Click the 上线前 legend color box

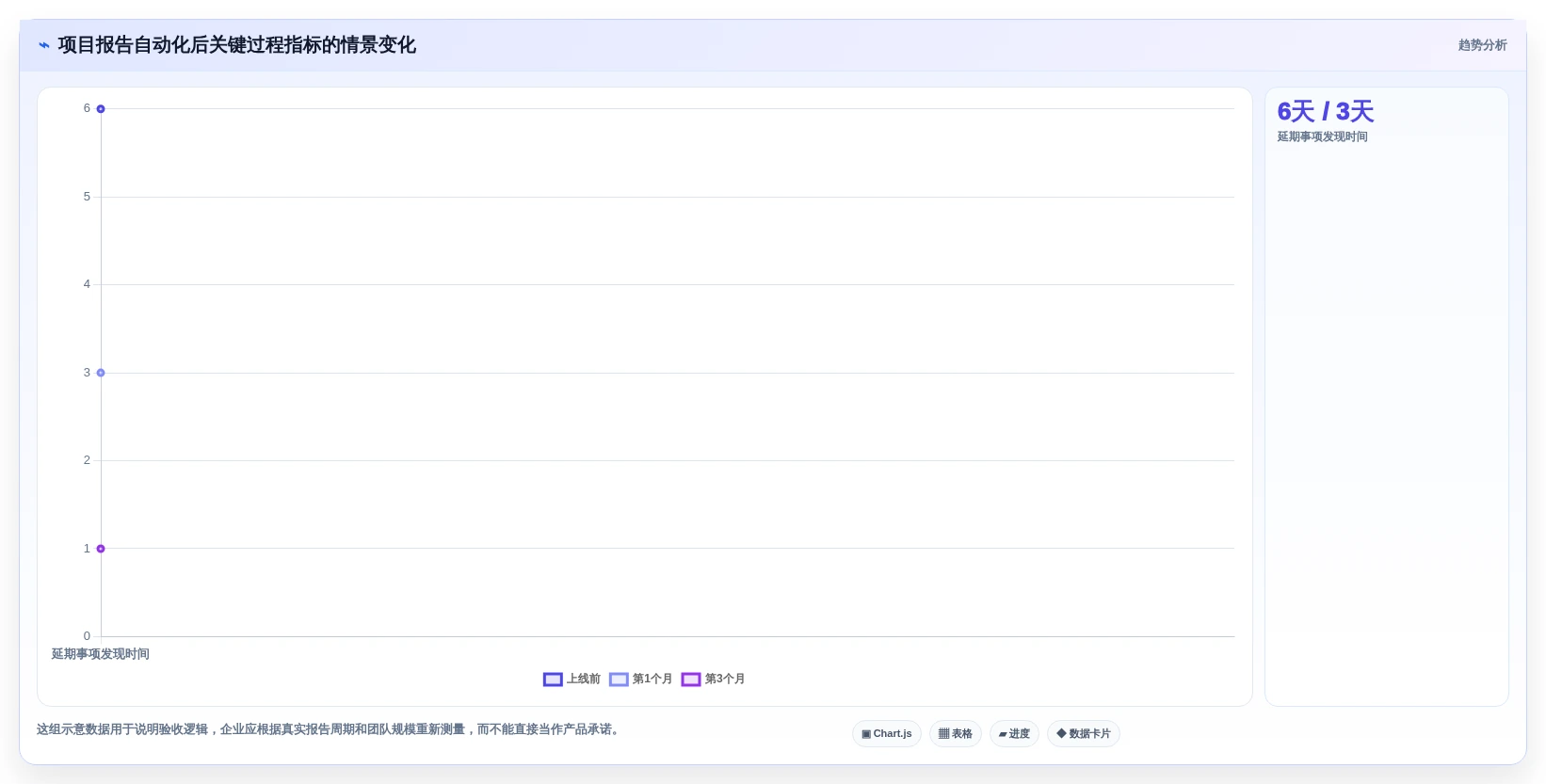click(553, 680)
